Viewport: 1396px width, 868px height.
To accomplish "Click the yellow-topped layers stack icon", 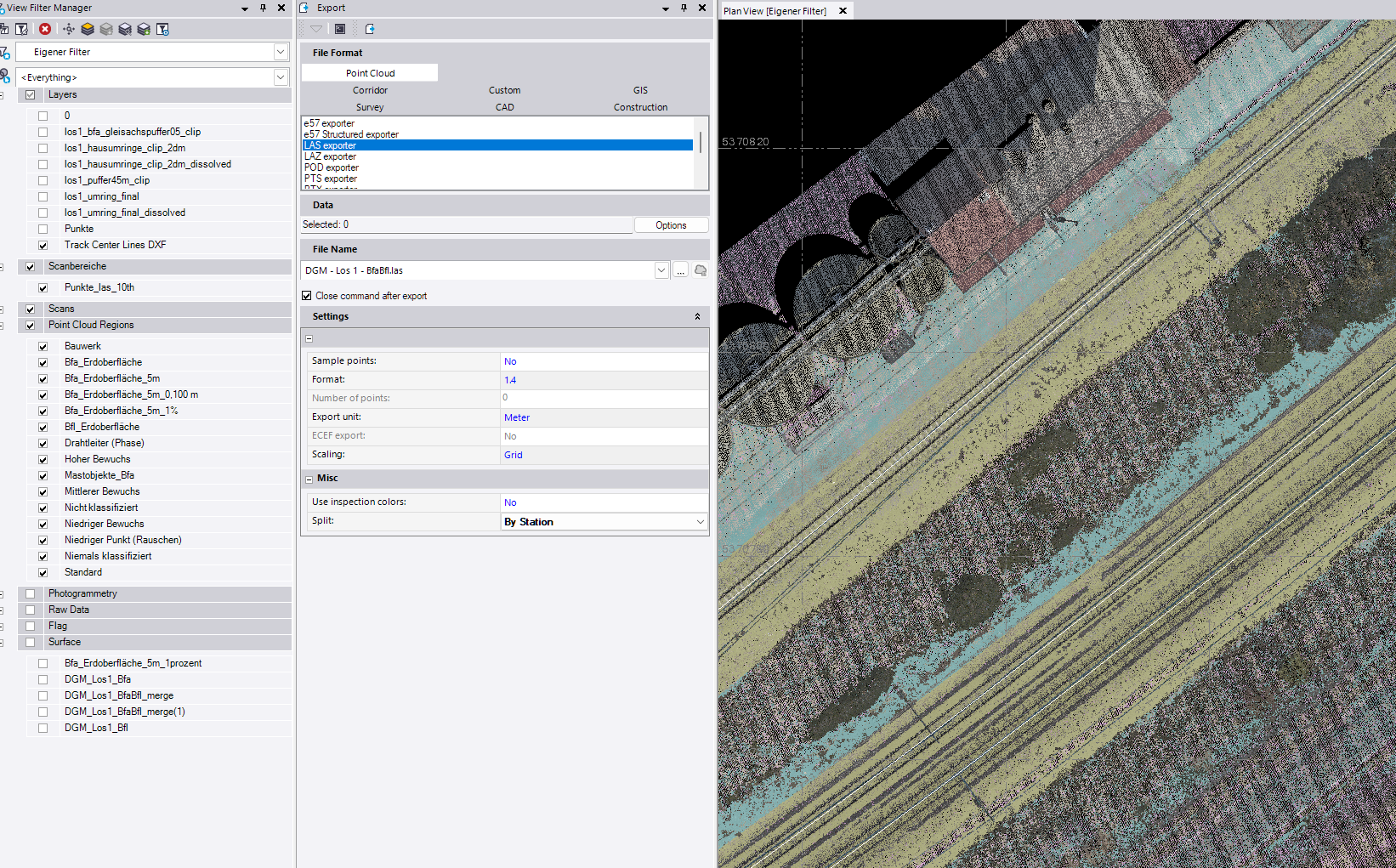I will (x=88, y=29).
